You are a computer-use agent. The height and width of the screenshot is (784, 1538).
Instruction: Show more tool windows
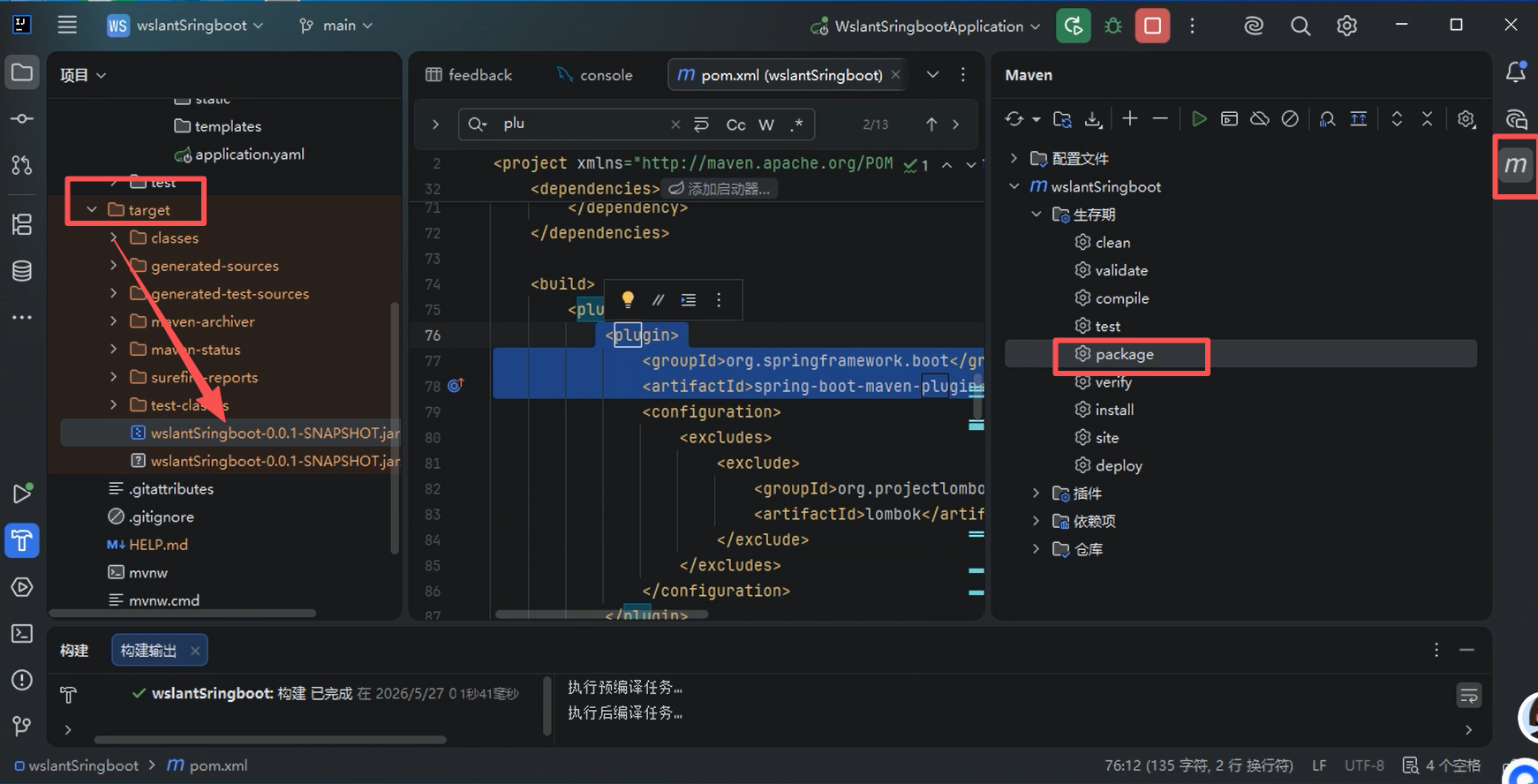pos(22,317)
